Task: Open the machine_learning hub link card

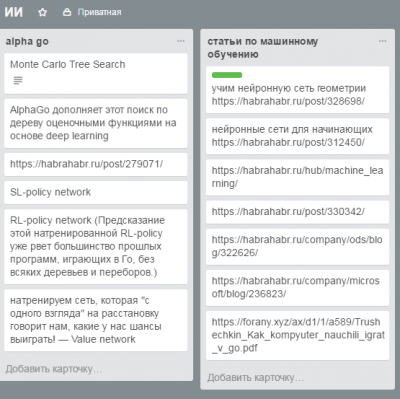Action: [x=297, y=177]
